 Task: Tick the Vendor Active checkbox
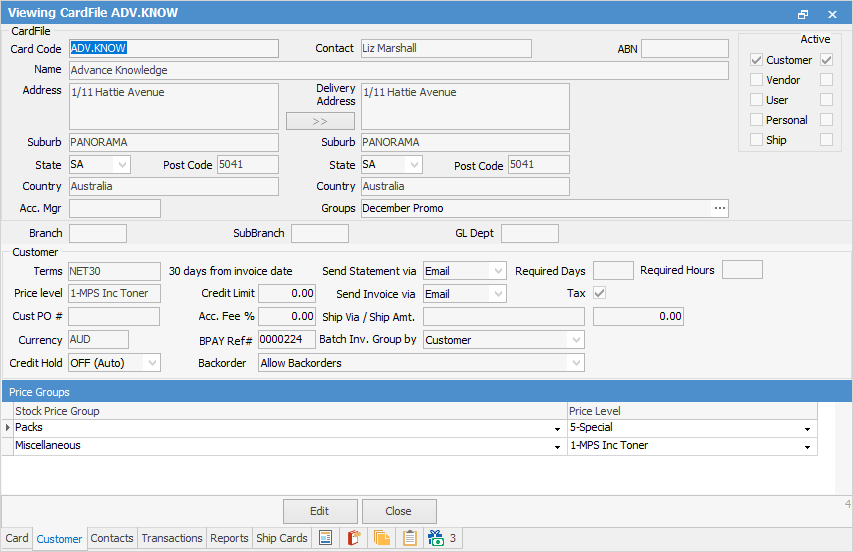point(826,80)
